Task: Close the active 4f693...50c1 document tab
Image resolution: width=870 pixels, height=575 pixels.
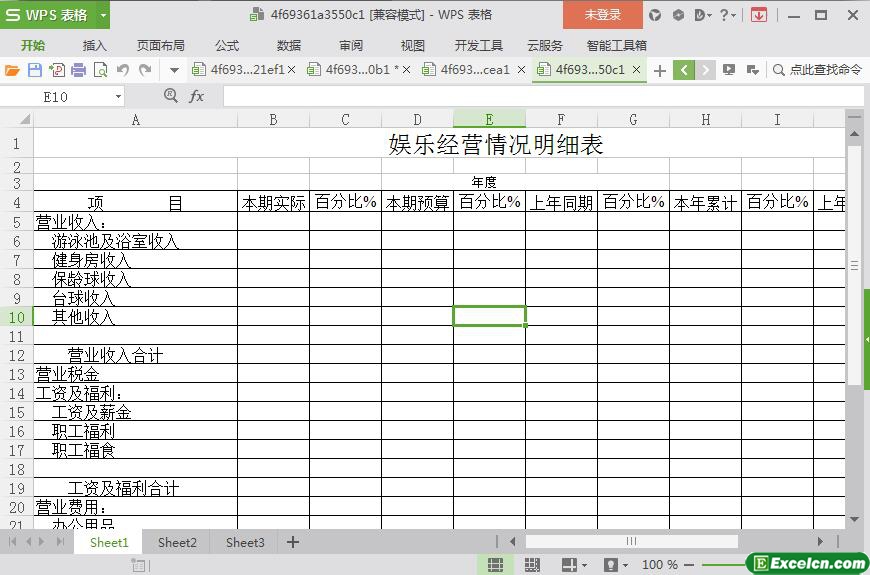Action: (x=637, y=70)
